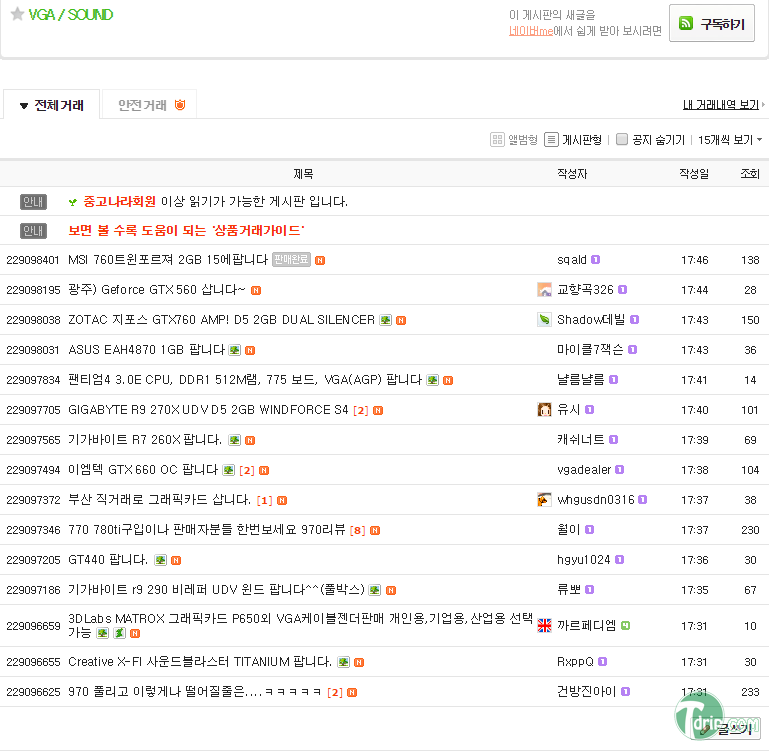The width and height of the screenshot is (769, 751).
Task: Click the second attachment icon on 3DLabs MATROX post
Action: coord(120,633)
